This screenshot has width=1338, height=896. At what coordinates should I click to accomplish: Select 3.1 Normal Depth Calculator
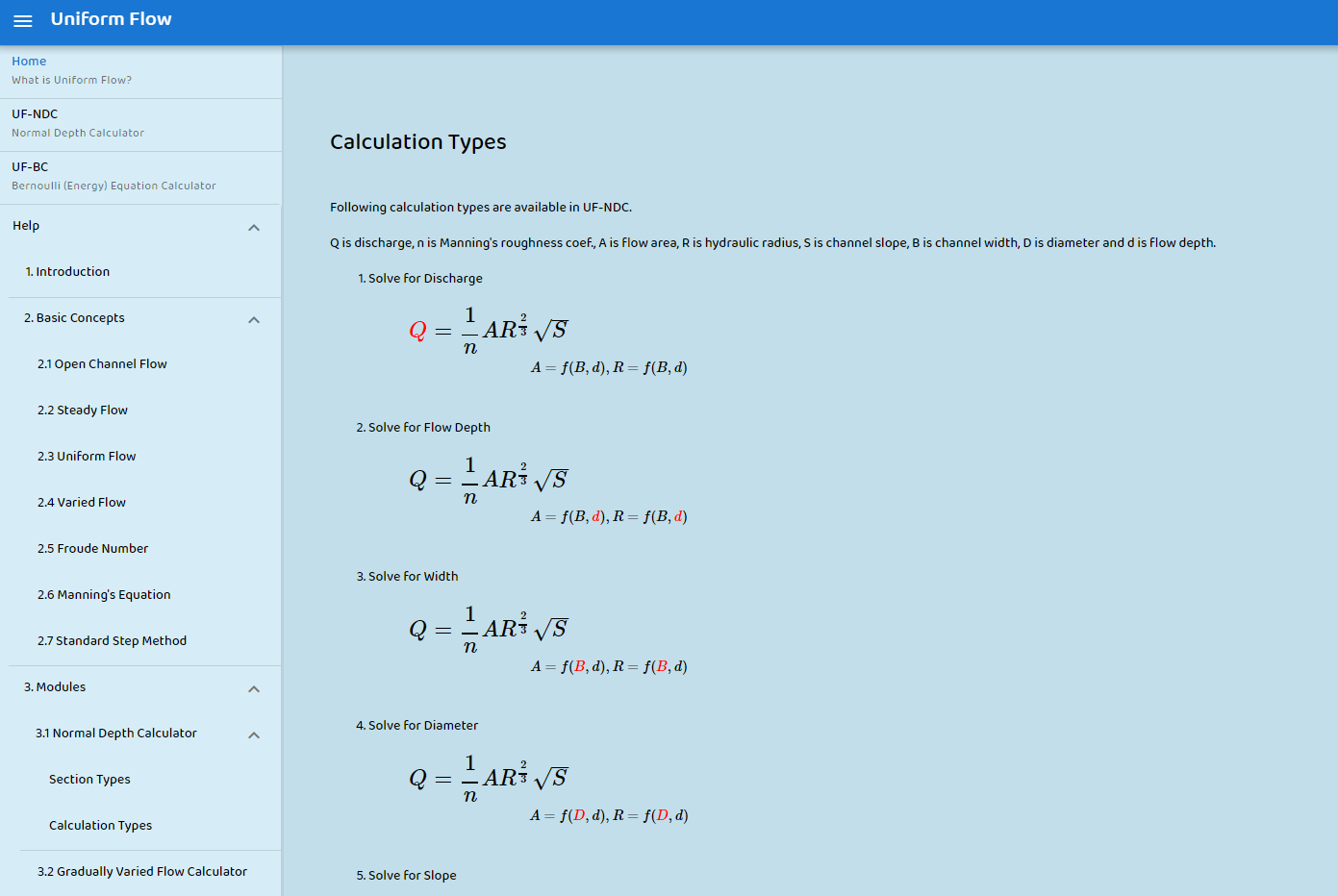116,734
